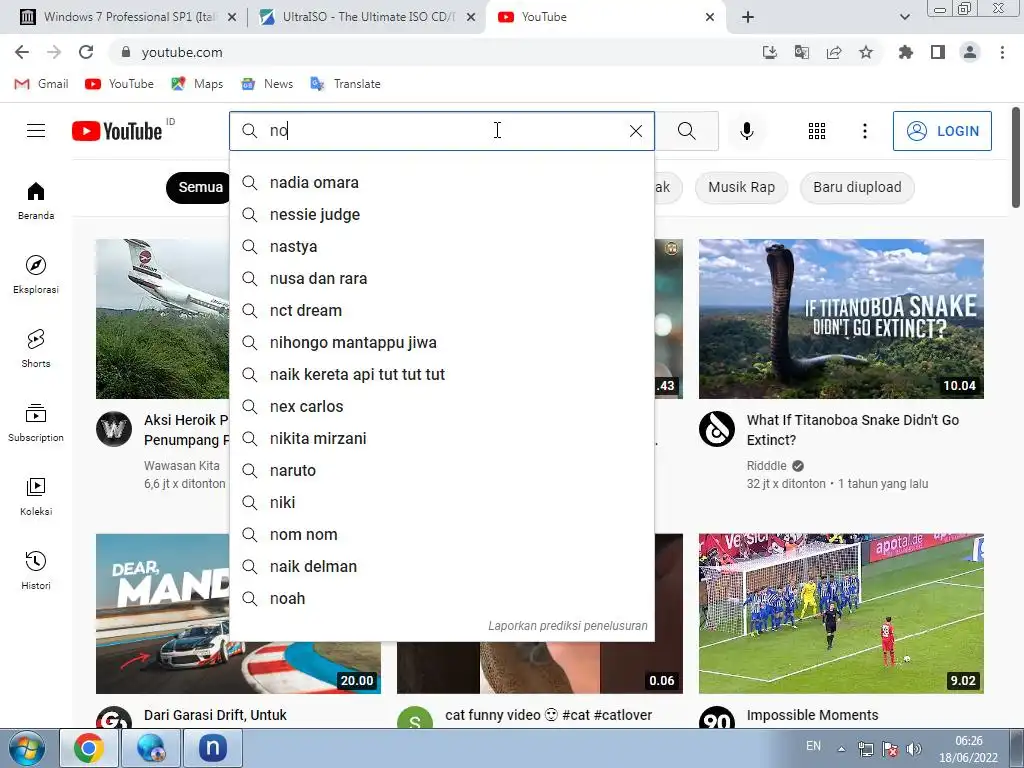This screenshot has height=768, width=1024.
Task: Click the translate page icon in address bar
Action: pos(801,52)
